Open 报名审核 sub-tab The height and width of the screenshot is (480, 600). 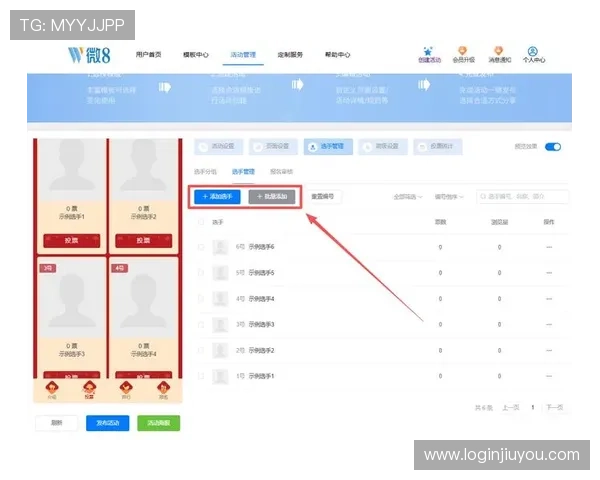[x=281, y=171]
